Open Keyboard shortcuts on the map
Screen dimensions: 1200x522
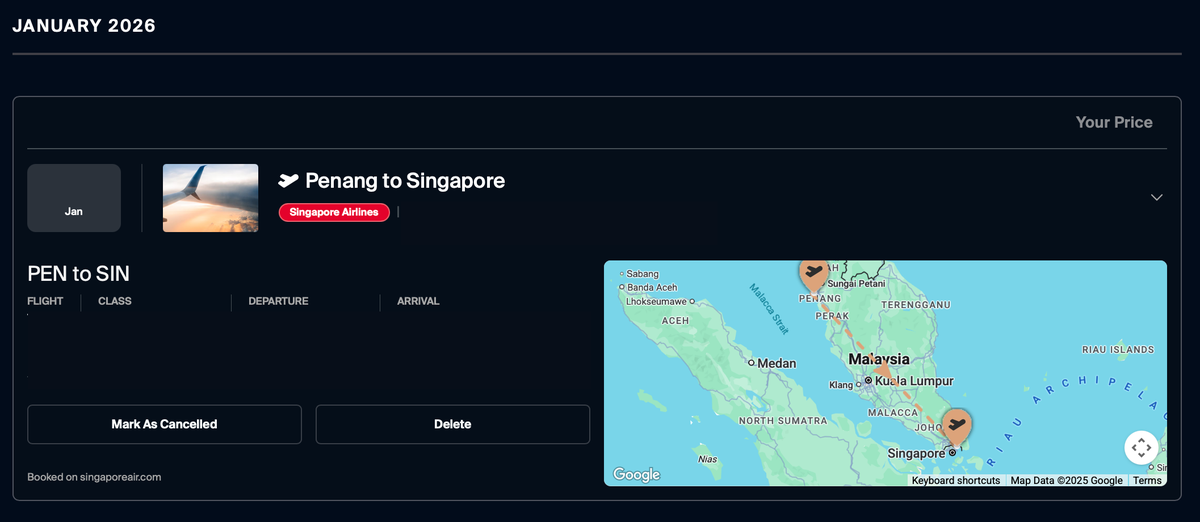pyautogui.click(x=956, y=481)
